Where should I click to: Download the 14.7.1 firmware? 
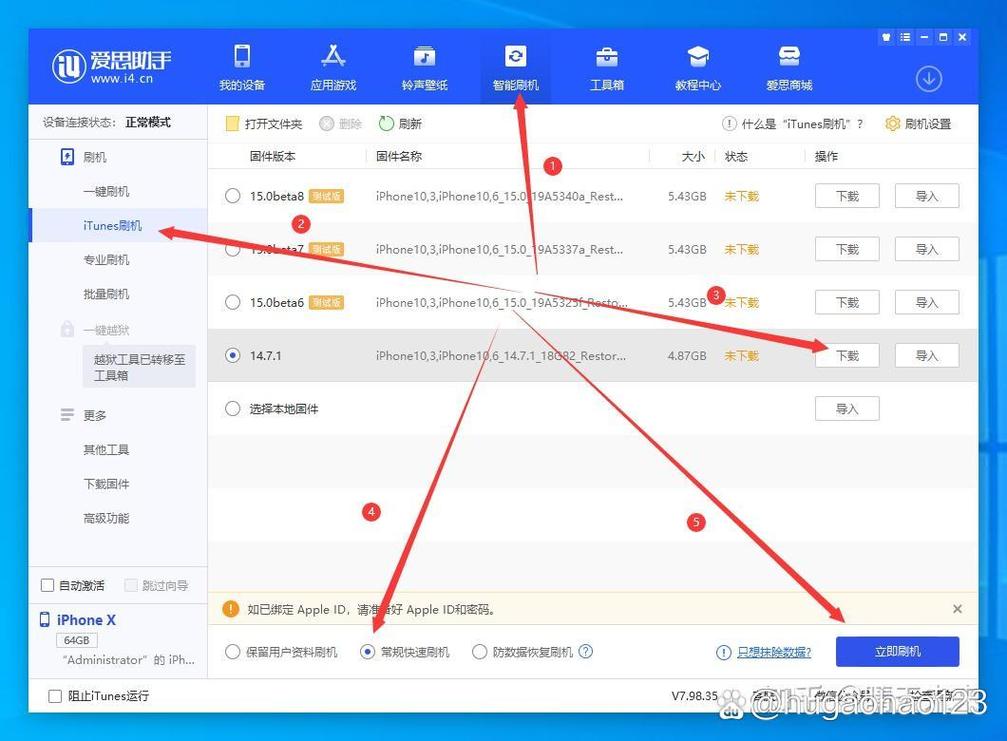tap(846, 355)
